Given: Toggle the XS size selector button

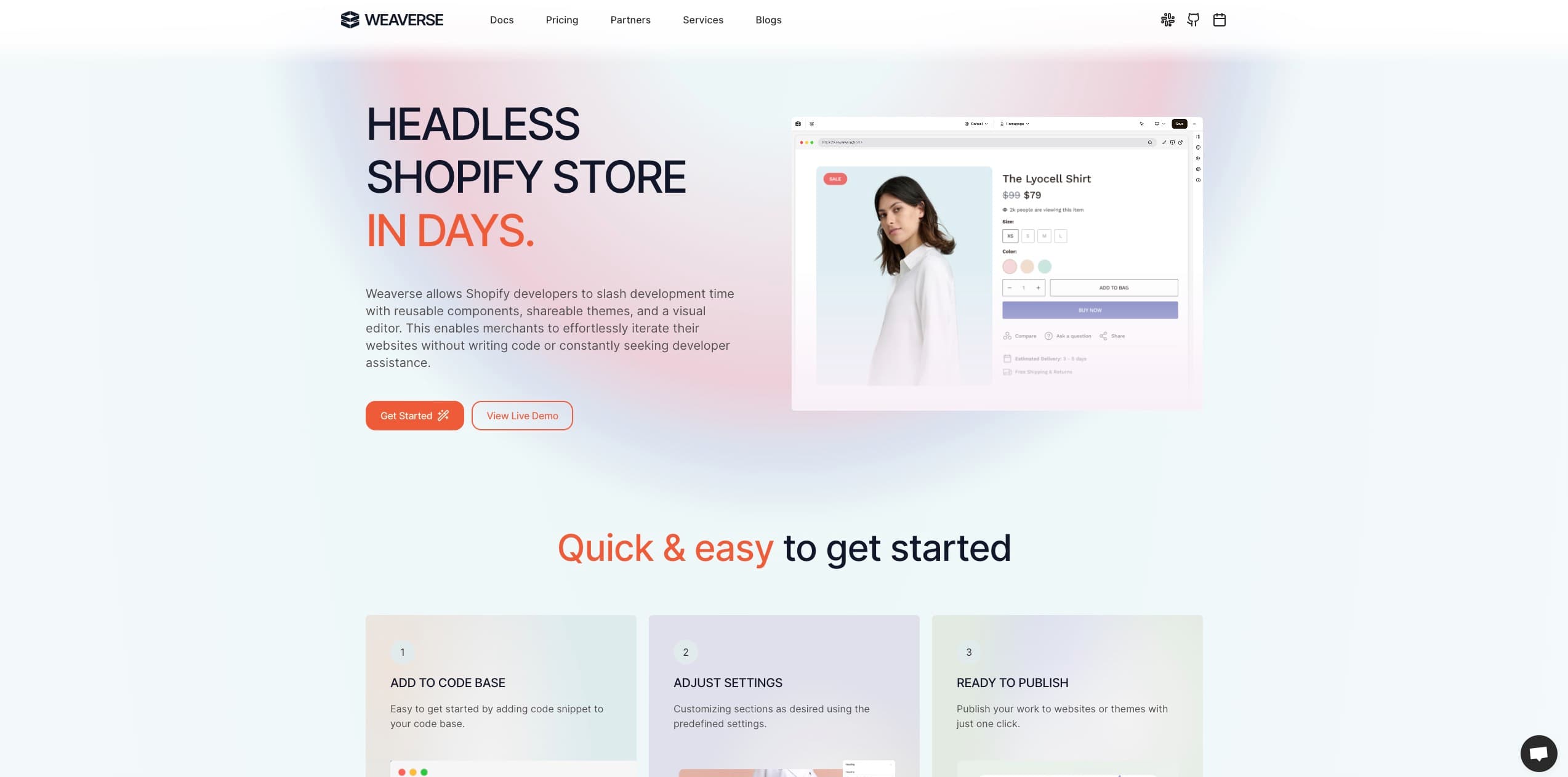Looking at the screenshot, I should pos(1010,236).
